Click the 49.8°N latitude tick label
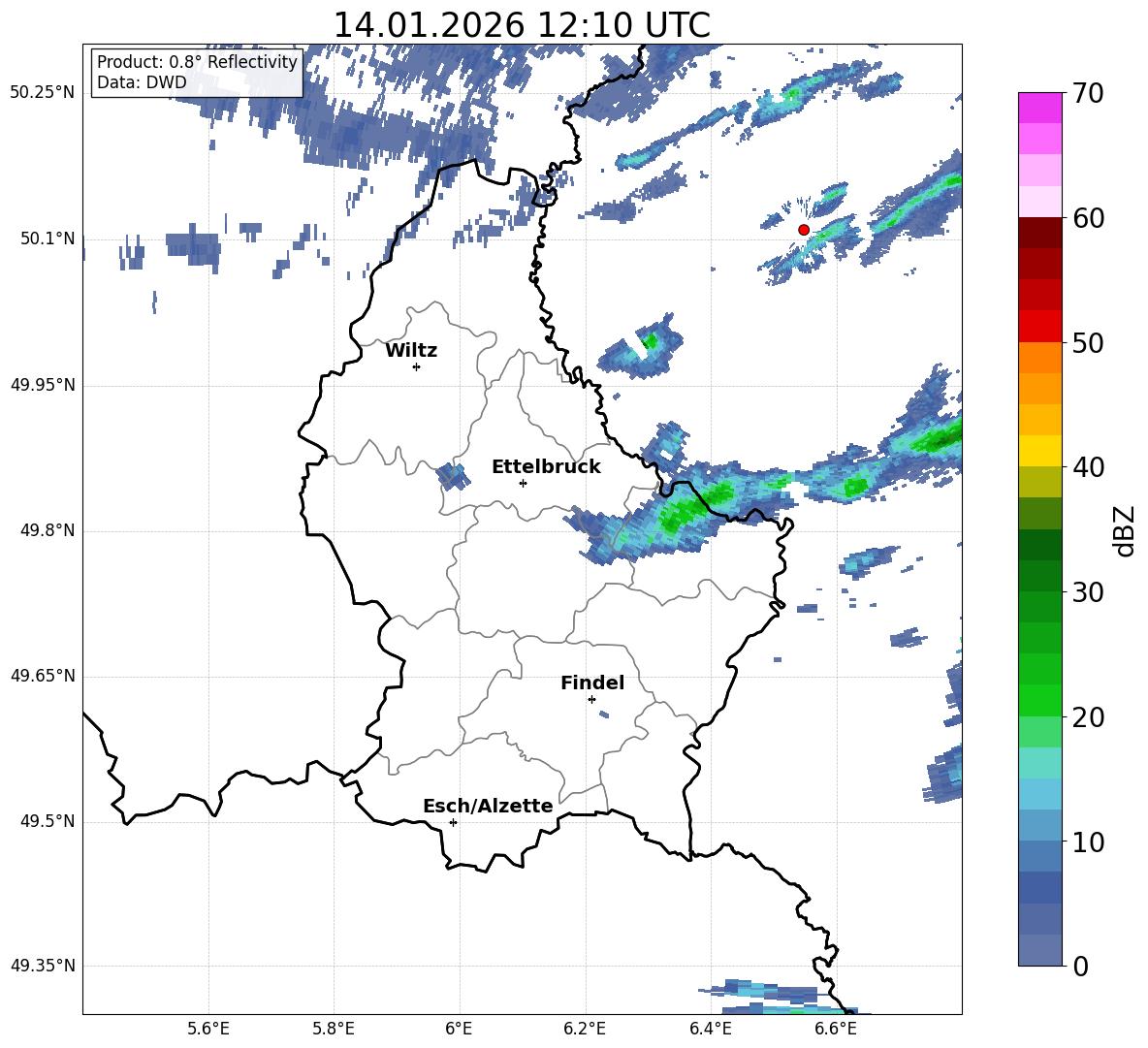1148x1048 pixels. point(47,530)
